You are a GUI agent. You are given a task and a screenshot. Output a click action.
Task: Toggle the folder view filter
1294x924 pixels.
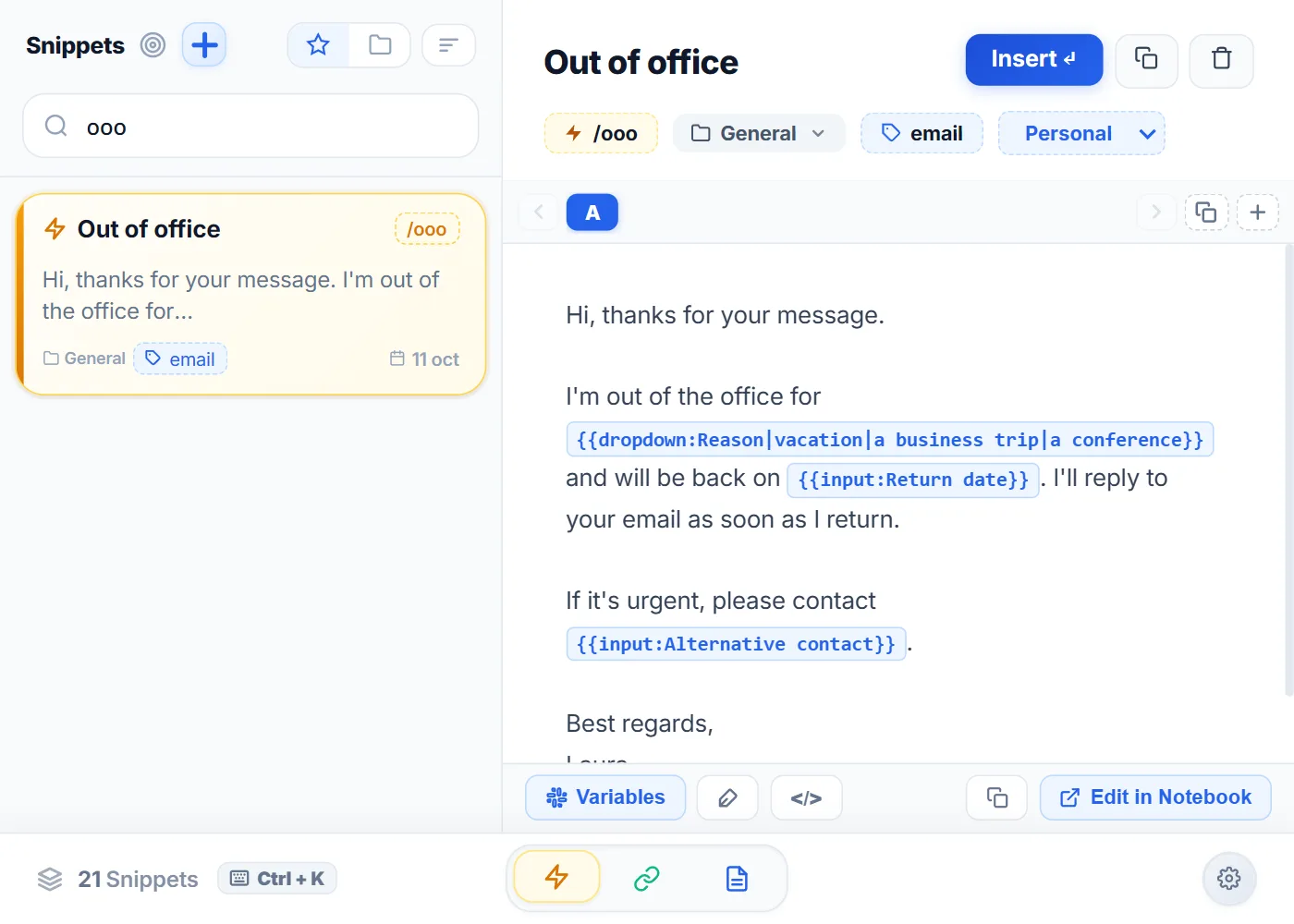tap(380, 45)
